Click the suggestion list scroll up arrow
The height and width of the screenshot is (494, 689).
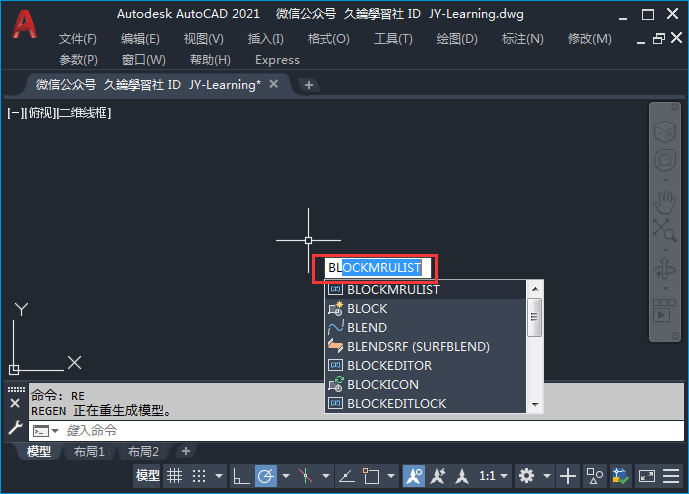click(x=535, y=289)
